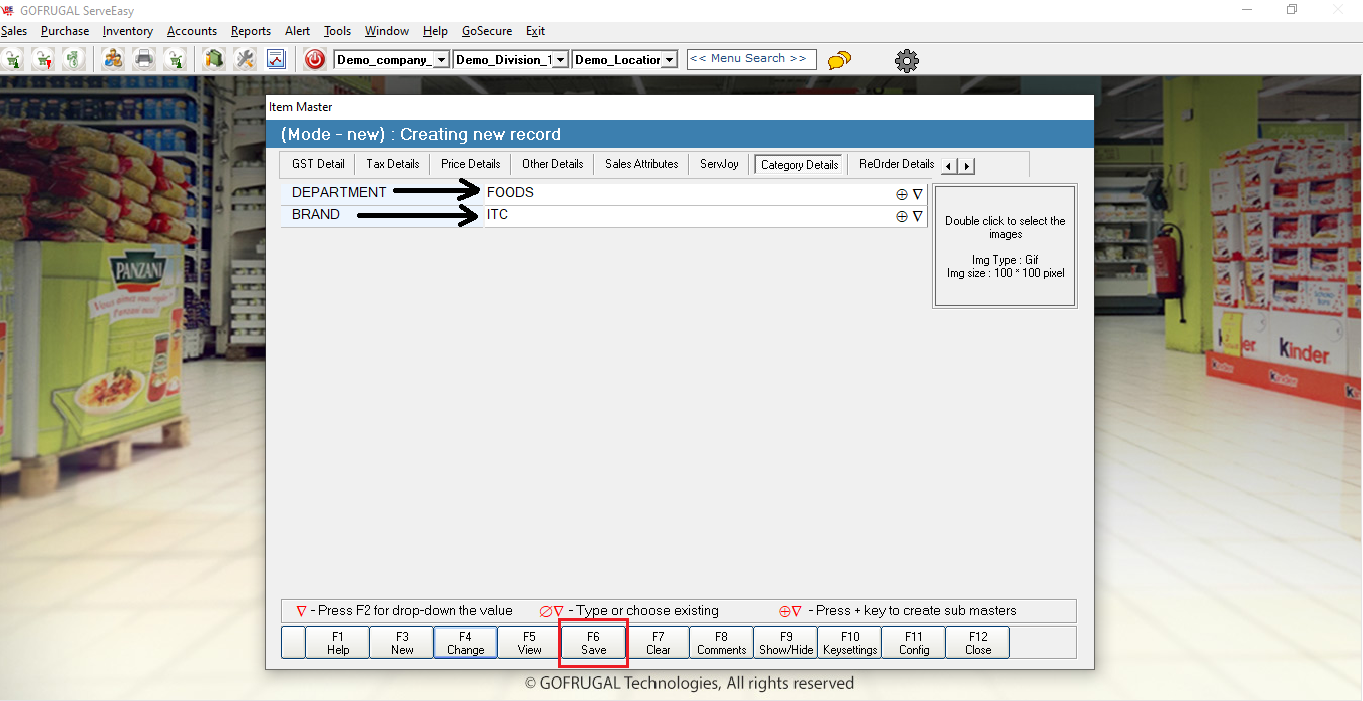The width and height of the screenshot is (1363, 701).
Task: Open the Reports menu
Action: [x=251, y=31]
